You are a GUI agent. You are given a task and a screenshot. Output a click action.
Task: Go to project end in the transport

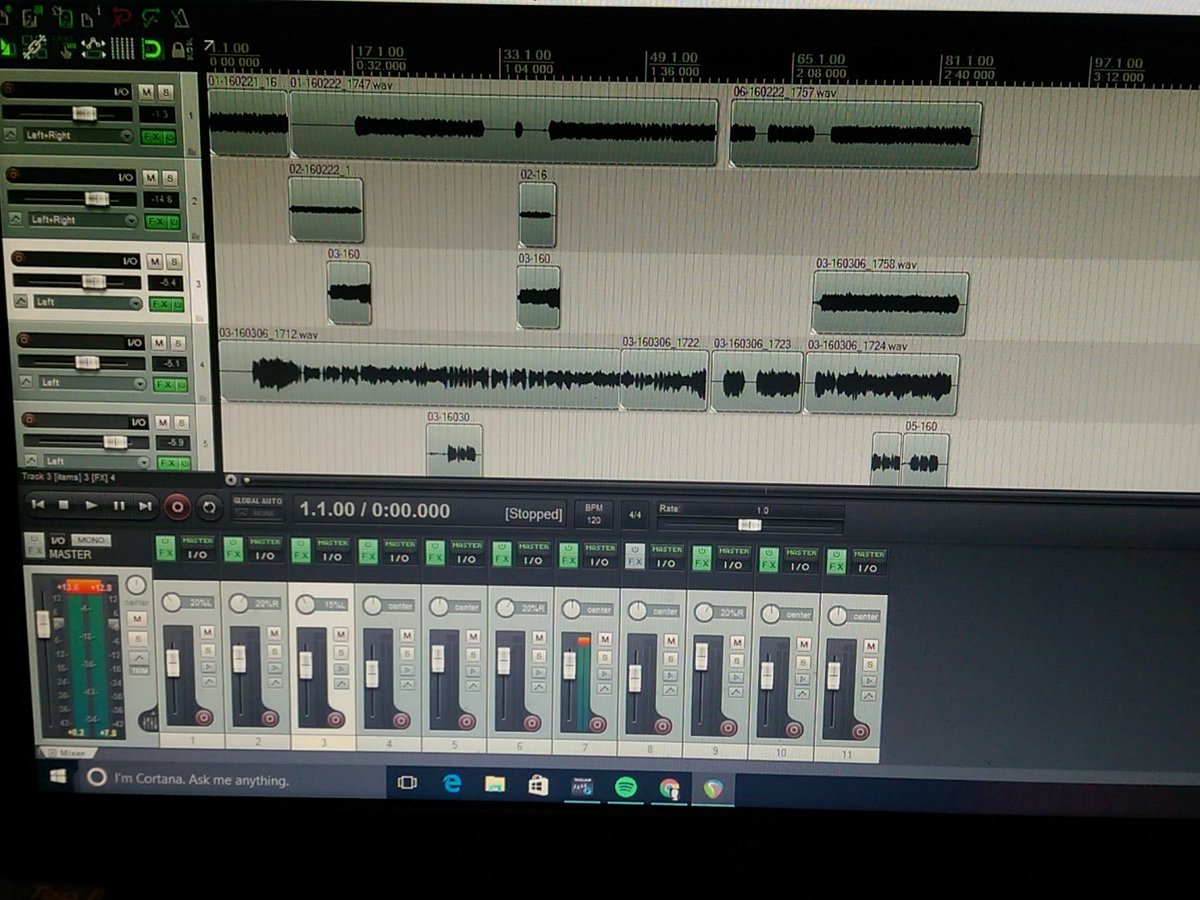[145, 506]
